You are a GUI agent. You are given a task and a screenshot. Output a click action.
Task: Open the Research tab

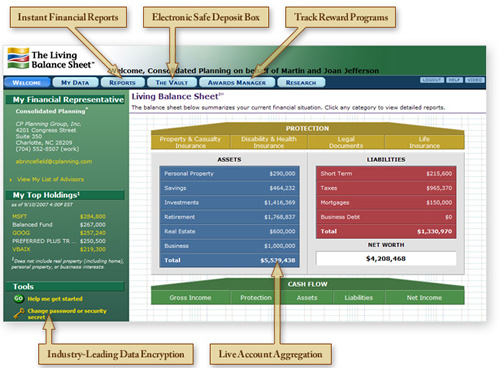(x=301, y=82)
